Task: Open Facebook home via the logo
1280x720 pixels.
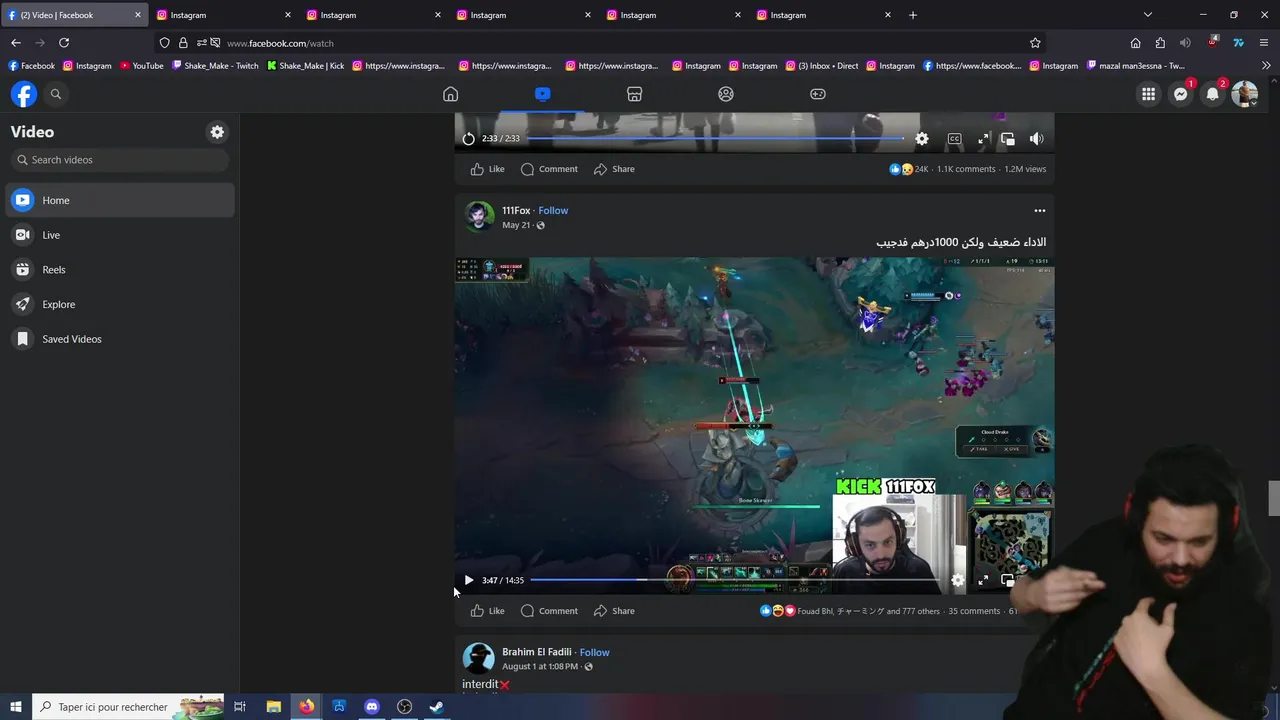Action: coord(24,94)
